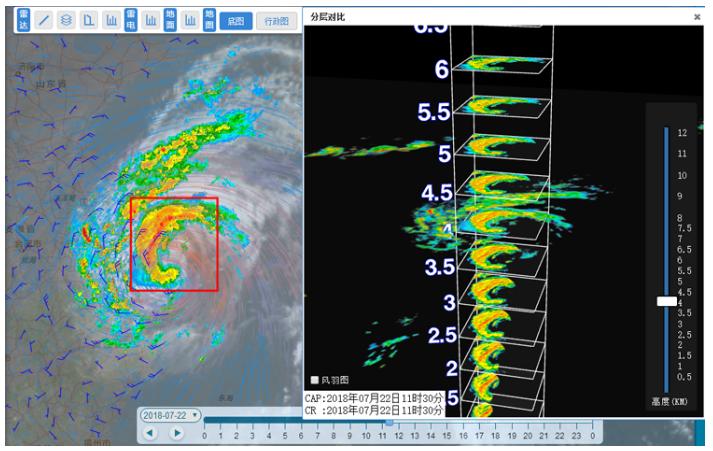Open the stacked layers tool icon
The height and width of the screenshot is (451, 713).
coord(66,20)
